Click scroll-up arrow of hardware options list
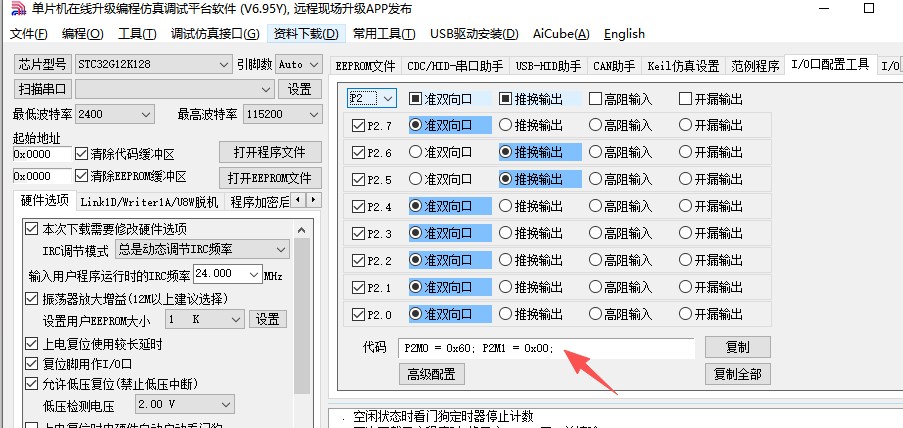 (x=302, y=230)
